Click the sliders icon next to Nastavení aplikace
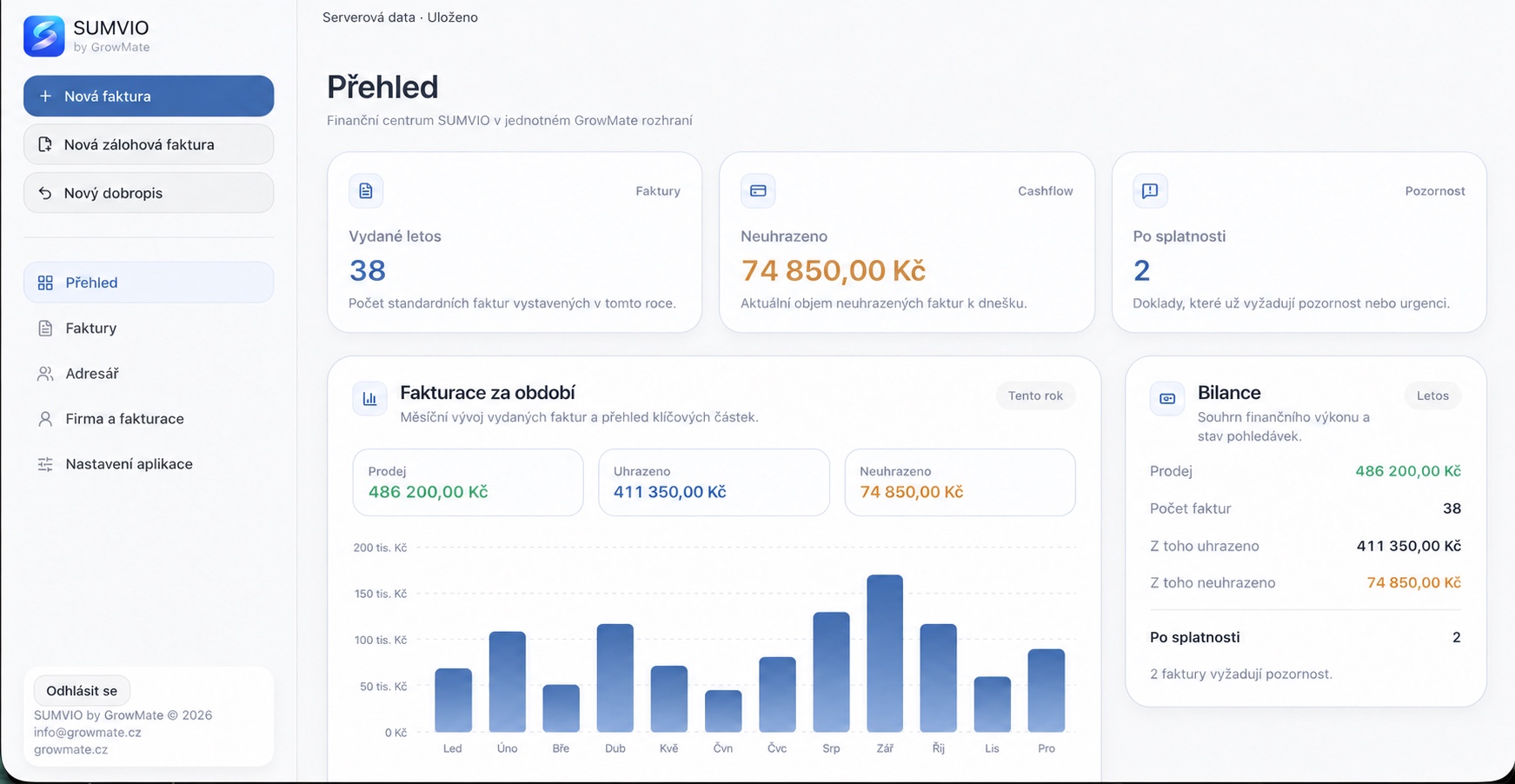Image resolution: width=1515 pixels, height=784 pixels. tap(45, 464)
